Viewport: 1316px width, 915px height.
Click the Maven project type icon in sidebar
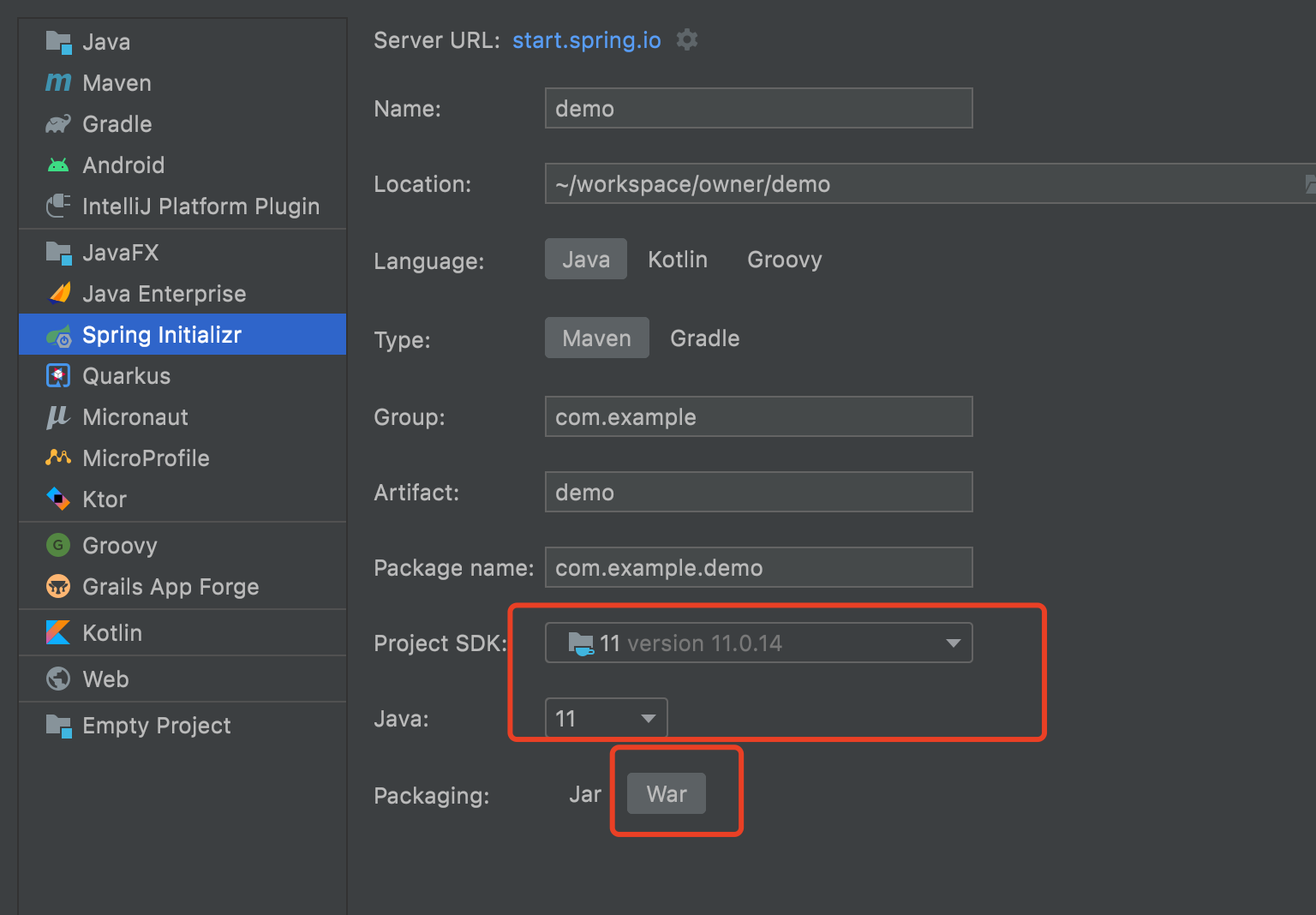(58, 83)
